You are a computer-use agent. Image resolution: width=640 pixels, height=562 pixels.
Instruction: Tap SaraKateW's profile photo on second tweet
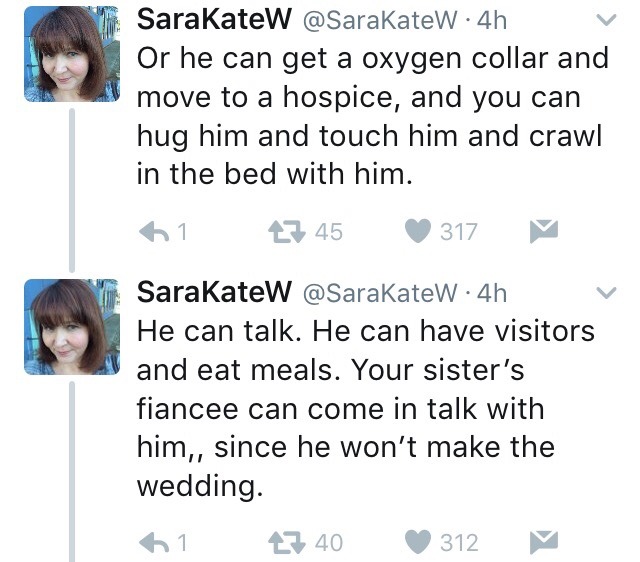coord(66,327)
